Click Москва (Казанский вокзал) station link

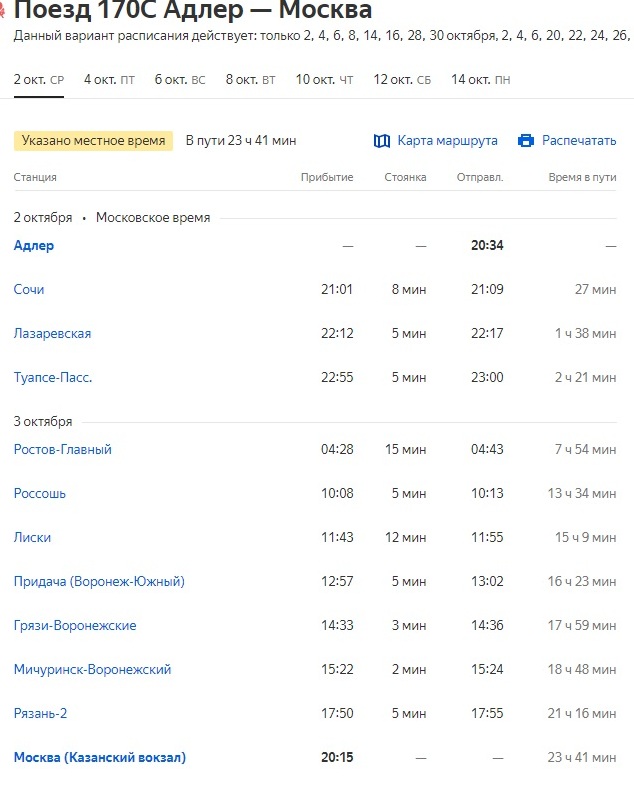[x=100, y=758]
